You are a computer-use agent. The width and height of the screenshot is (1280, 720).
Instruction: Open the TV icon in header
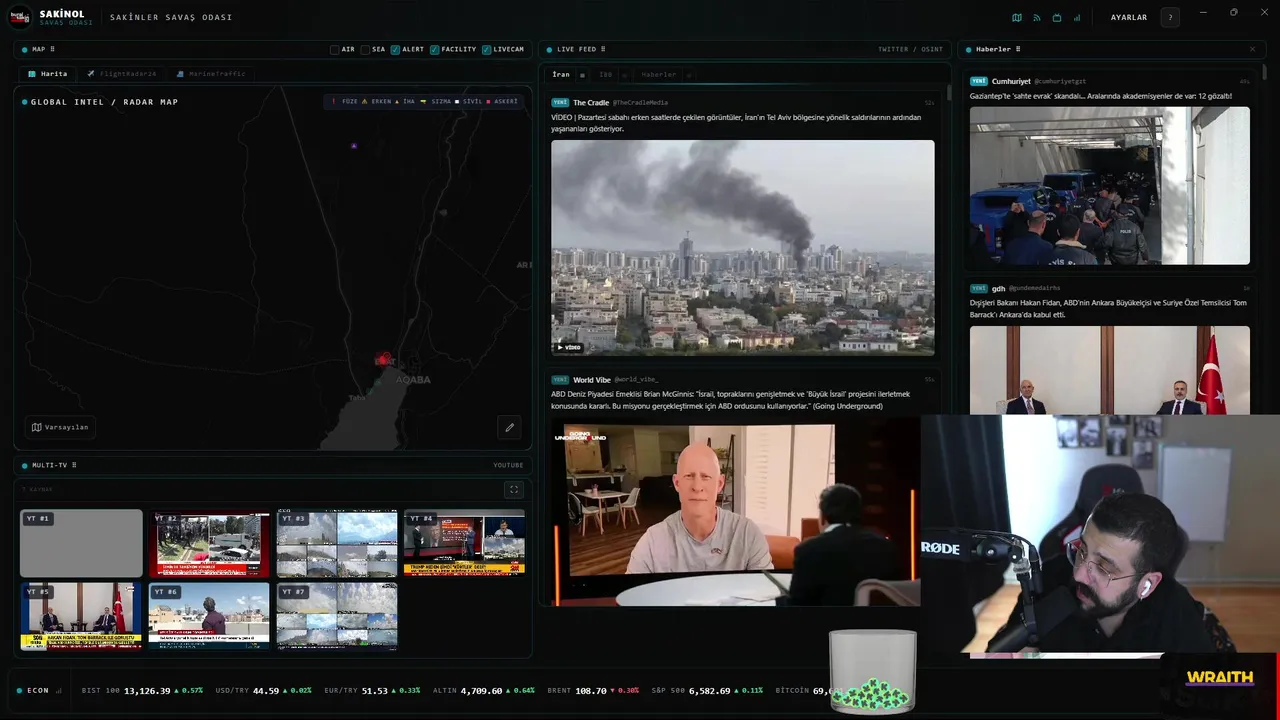pos(1057,17)
